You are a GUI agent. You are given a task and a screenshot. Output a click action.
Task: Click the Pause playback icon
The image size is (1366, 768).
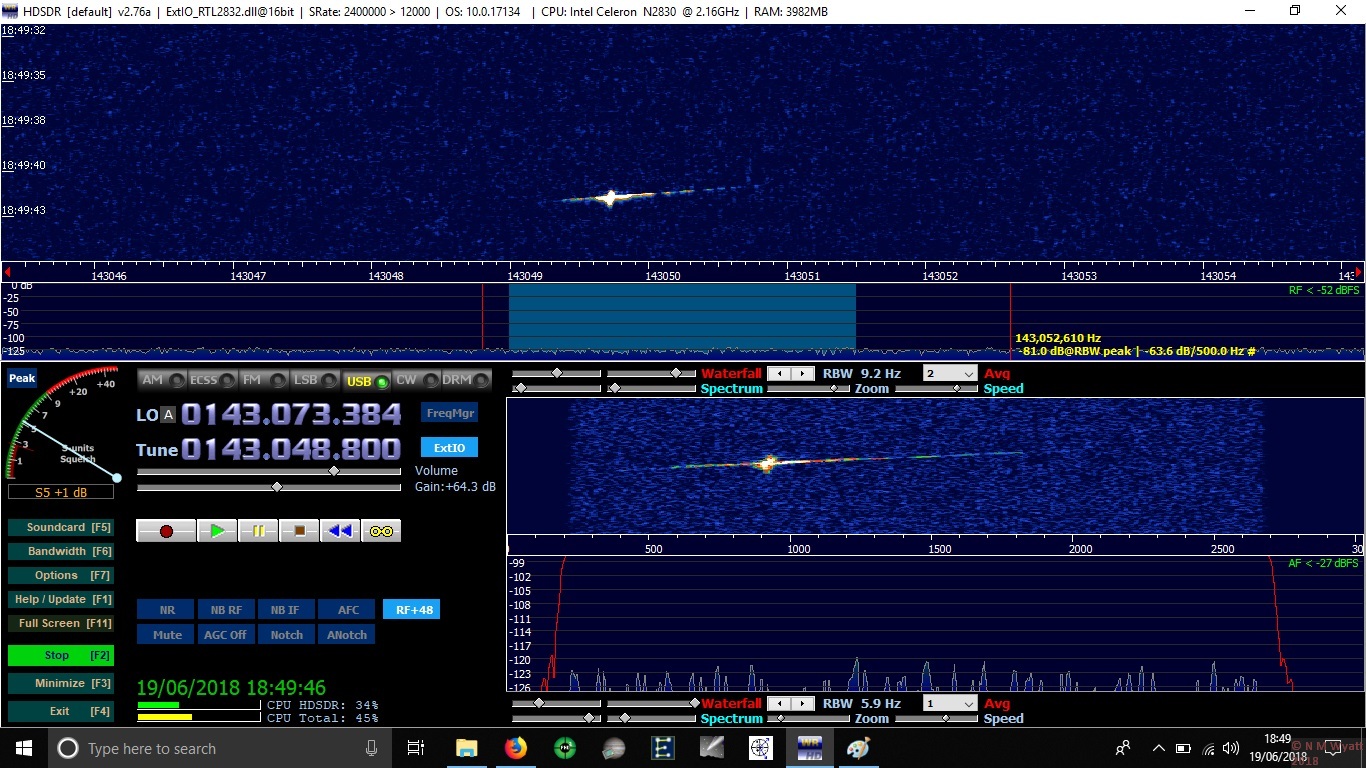tap(258, 530)
